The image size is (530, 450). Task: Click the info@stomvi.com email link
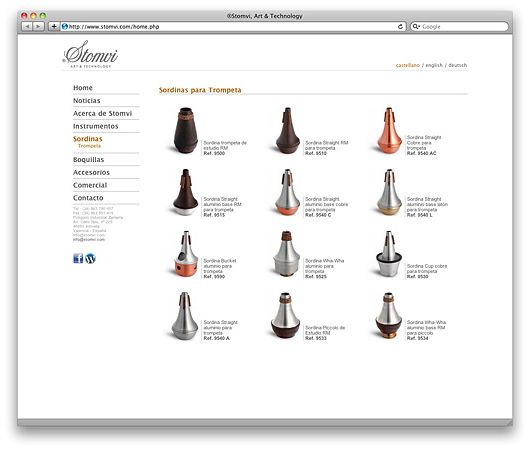(x=89, y=239)
